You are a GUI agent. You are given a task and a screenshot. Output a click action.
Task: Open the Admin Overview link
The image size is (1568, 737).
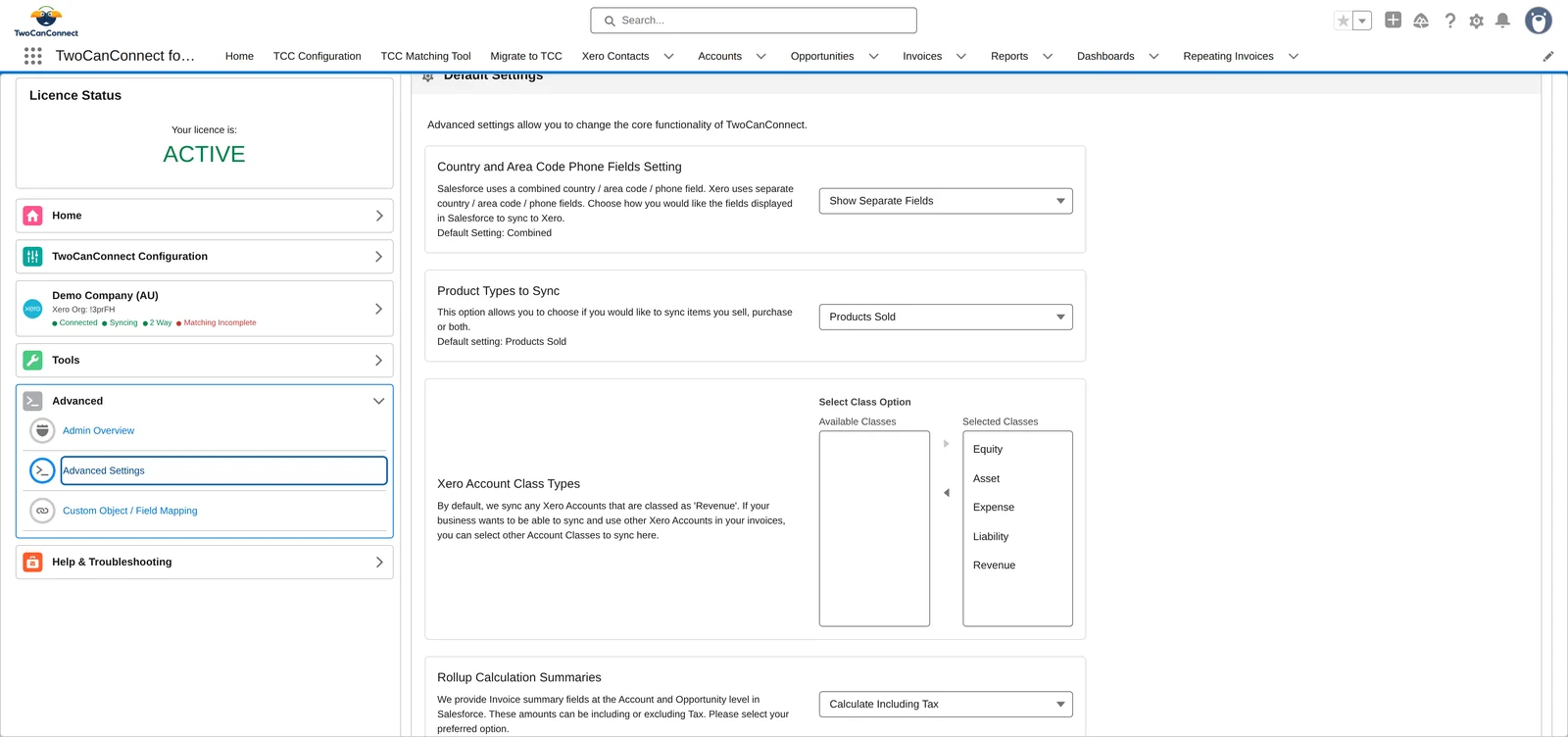[98, 431]
